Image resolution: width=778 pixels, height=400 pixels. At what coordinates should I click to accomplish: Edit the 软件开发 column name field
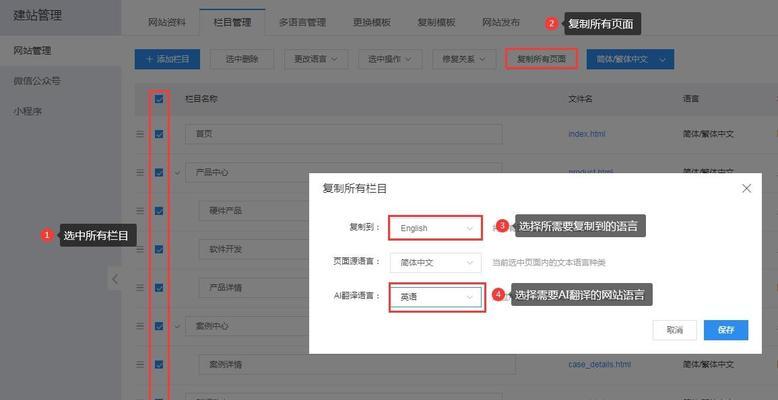coord(254,249)
